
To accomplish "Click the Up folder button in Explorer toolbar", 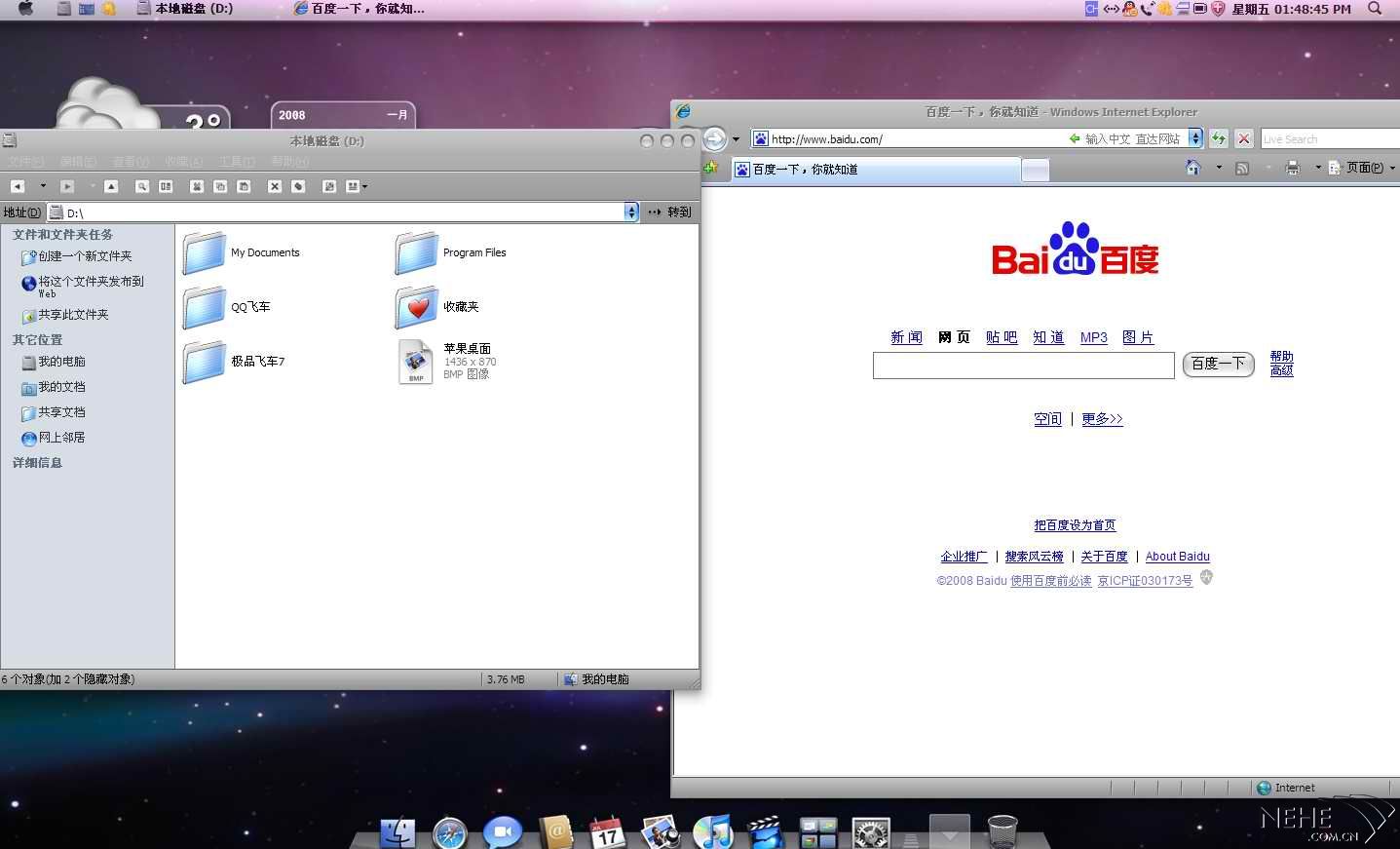I will pyautogui.click(x=111, y=186).
